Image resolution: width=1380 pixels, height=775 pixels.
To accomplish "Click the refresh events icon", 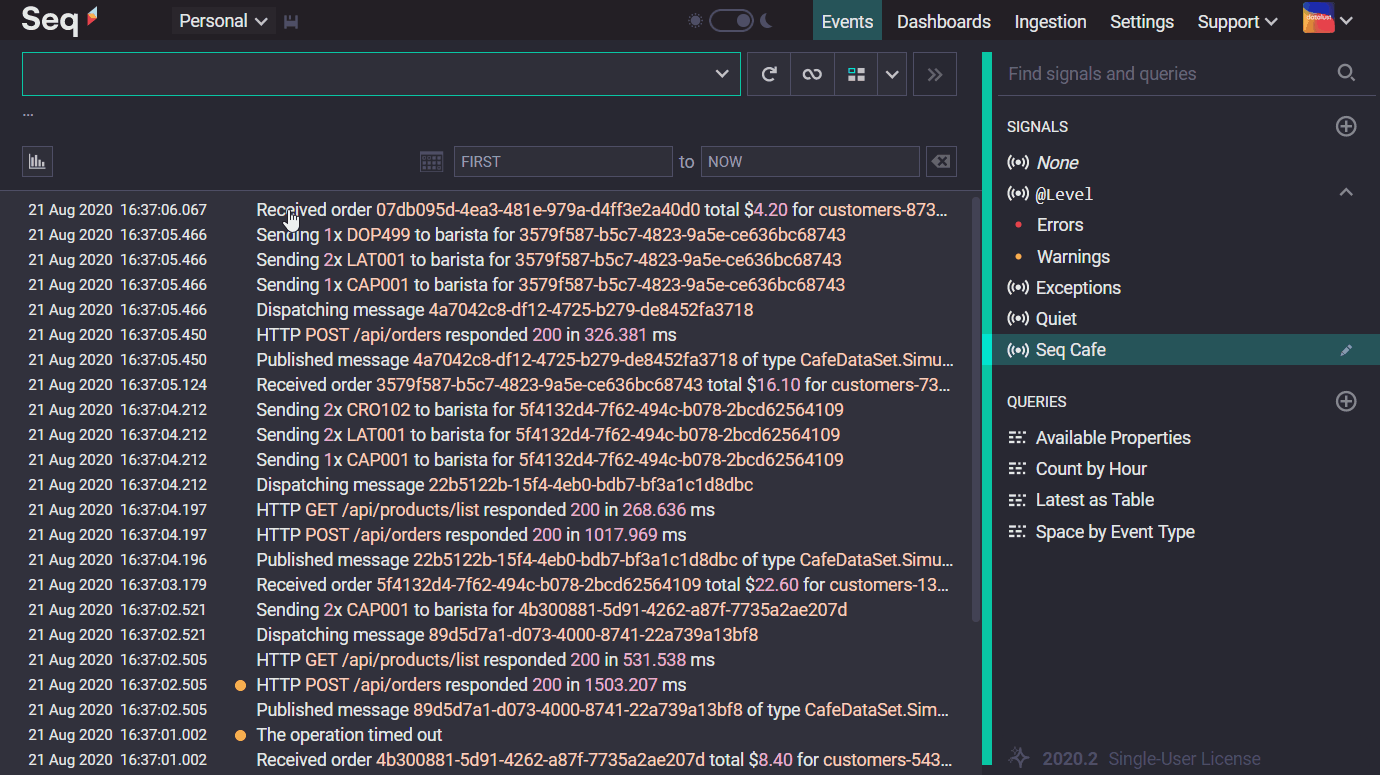I will [x=769, y=74].
